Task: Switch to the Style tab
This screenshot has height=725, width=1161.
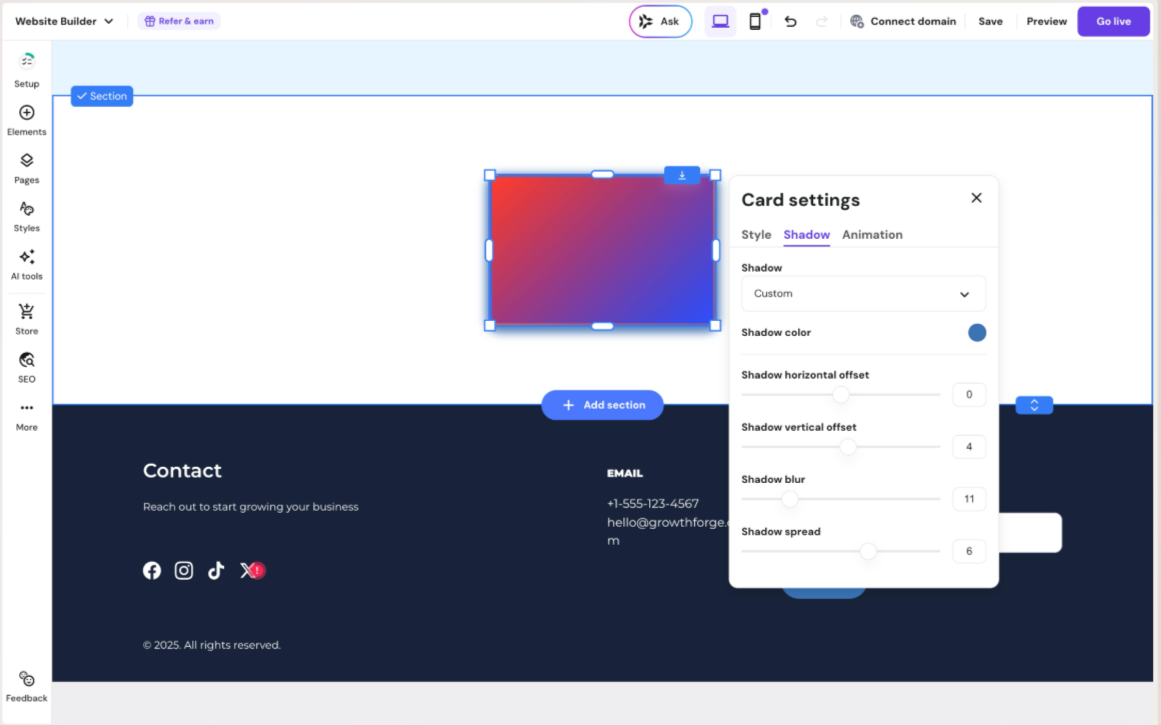Action: click(x=756, y=235)
